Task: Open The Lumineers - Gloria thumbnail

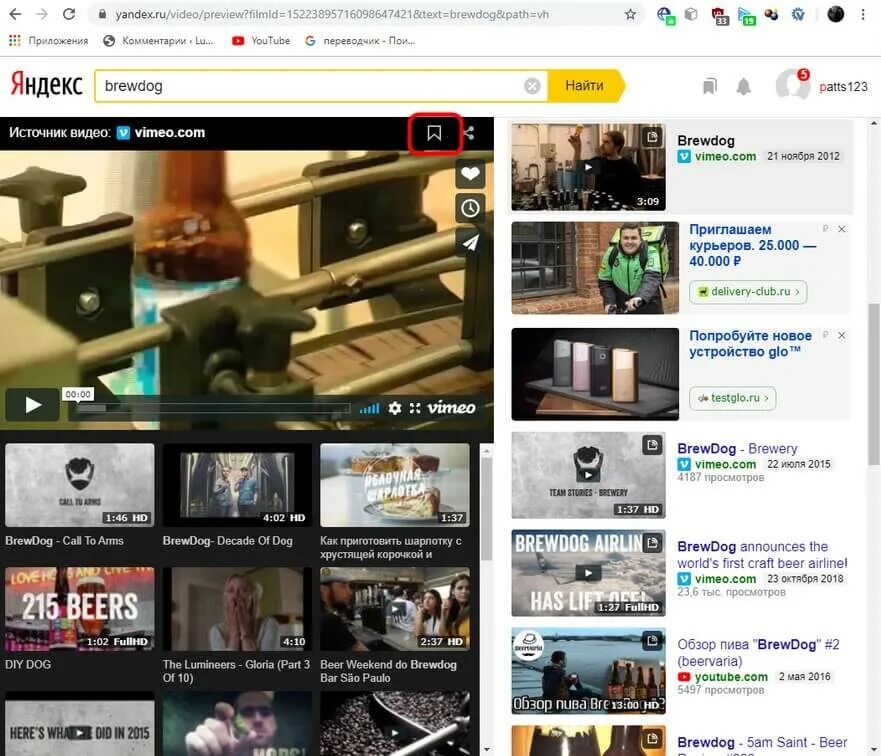Action: coord(237,609)
